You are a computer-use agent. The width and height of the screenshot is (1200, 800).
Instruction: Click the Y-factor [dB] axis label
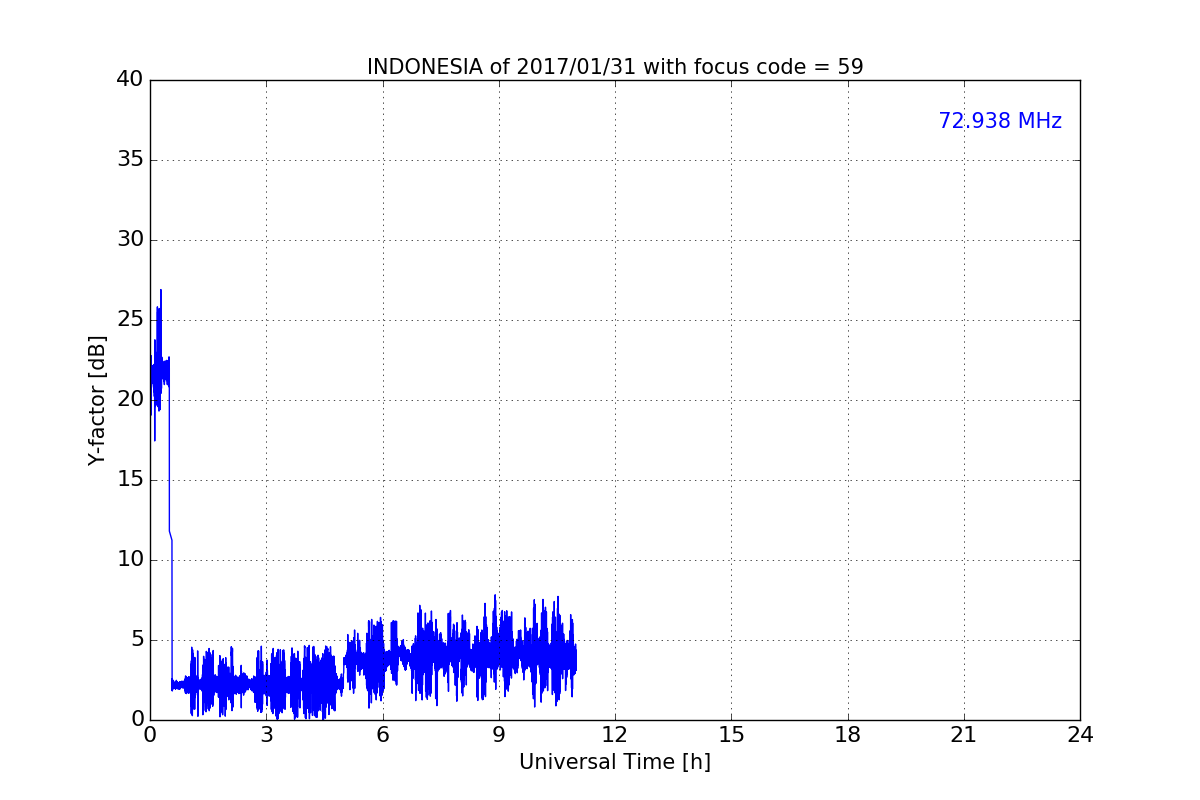coord(97,400)
